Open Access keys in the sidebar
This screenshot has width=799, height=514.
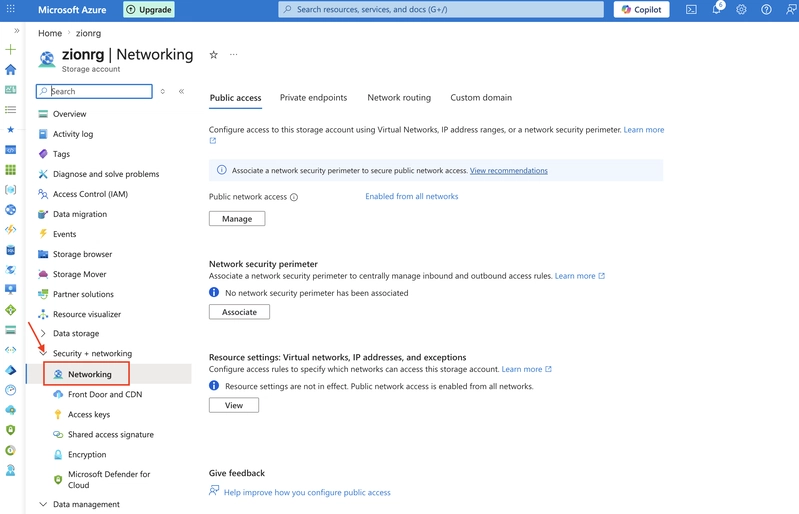point(89,415)
